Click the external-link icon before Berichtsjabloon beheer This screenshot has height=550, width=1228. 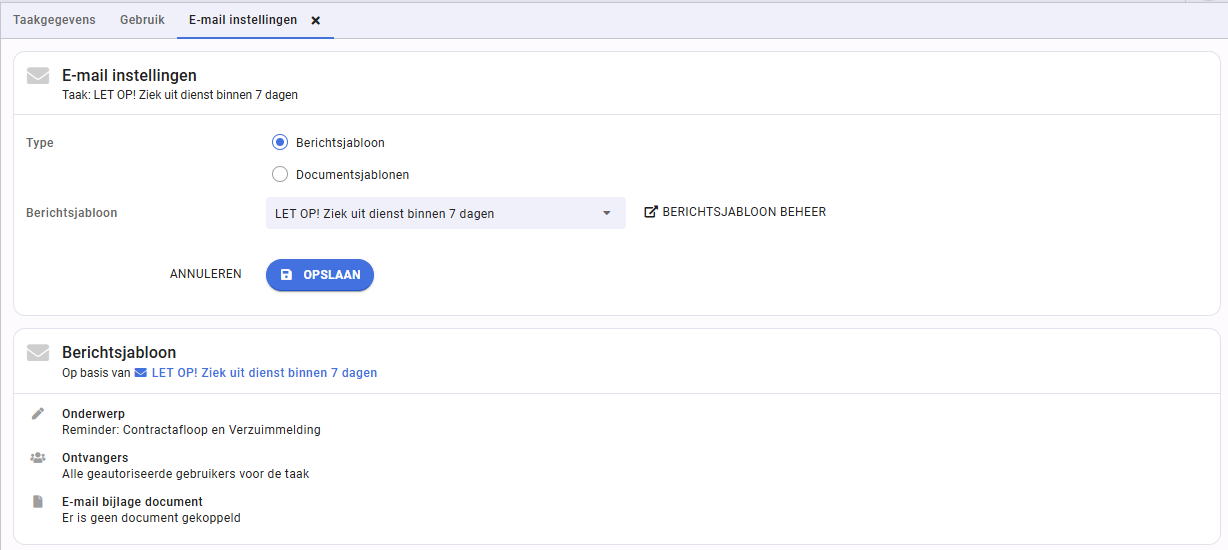(651, 212)
